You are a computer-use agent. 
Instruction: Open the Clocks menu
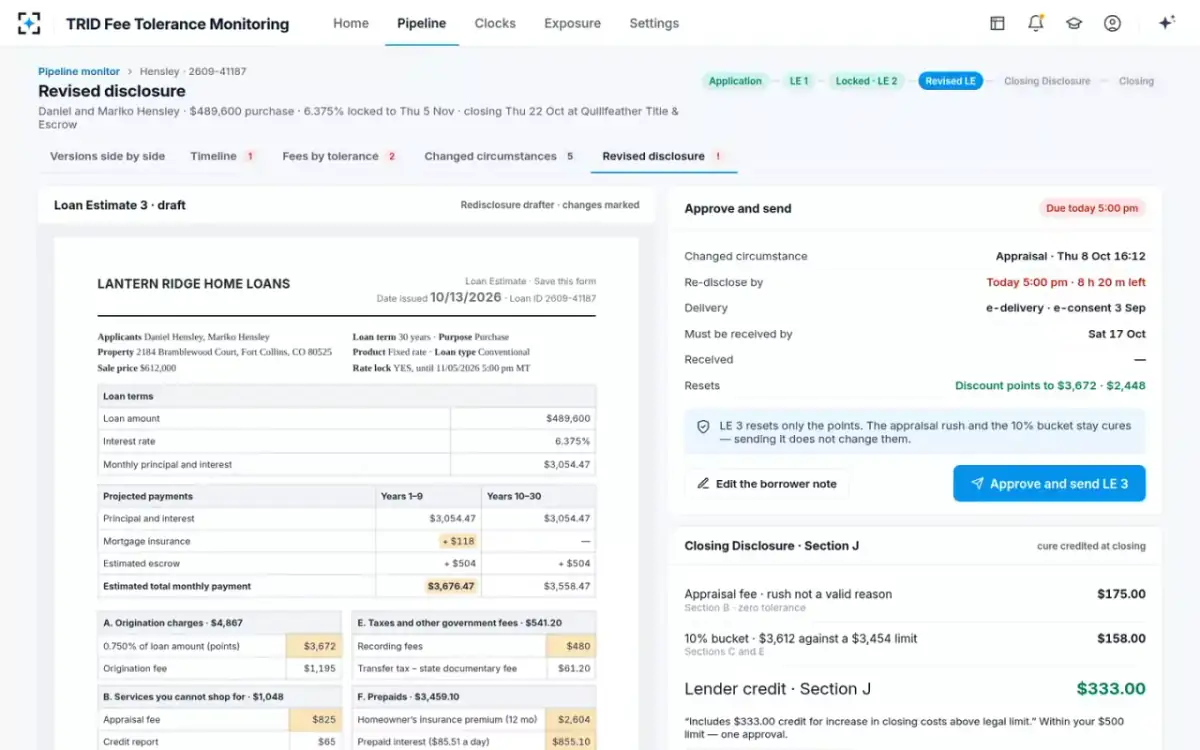(x=495, y=23)
